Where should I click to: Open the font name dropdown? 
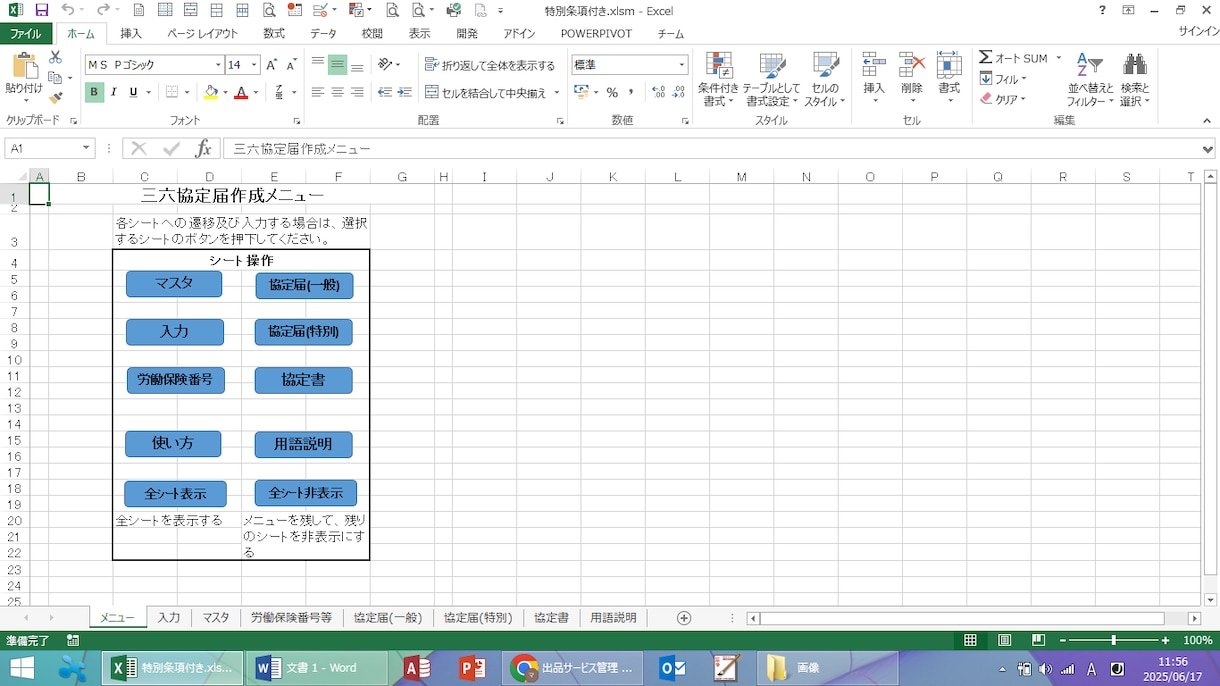pyautogui.click(x=218, y=65)
